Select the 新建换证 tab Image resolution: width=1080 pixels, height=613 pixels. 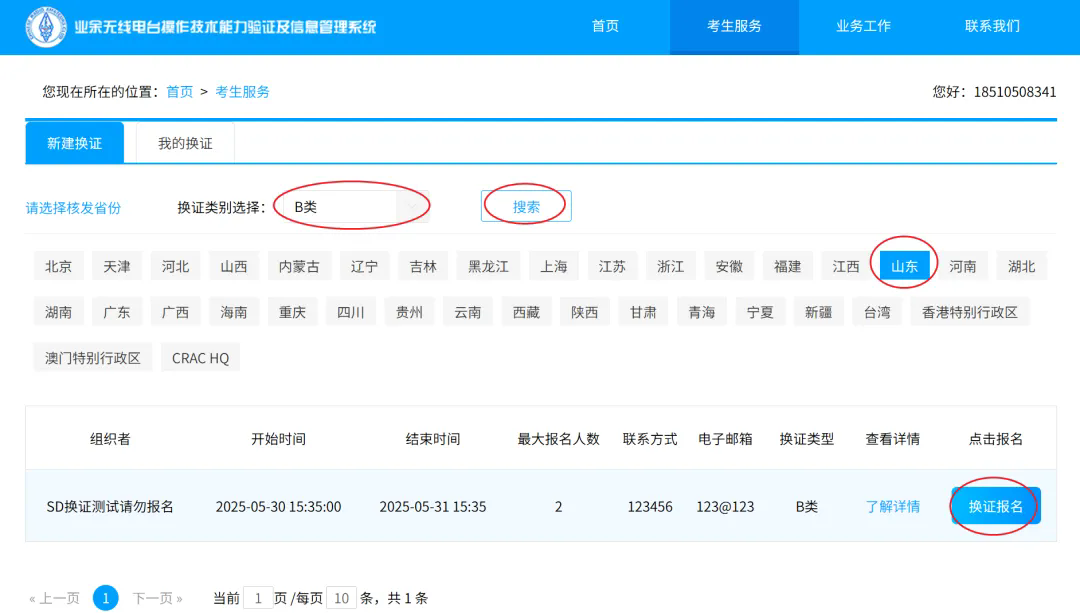pyautogui.click(x=74, y=143)
